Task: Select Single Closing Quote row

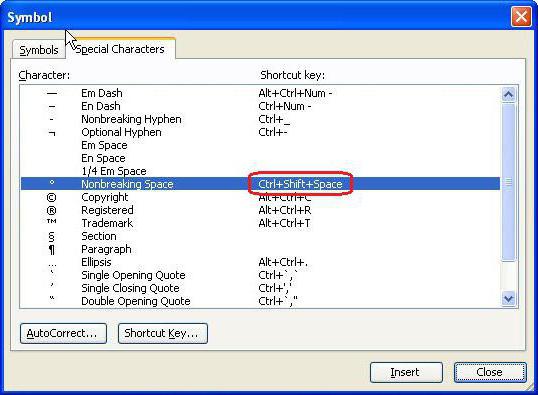Action: tap(260, 288)
